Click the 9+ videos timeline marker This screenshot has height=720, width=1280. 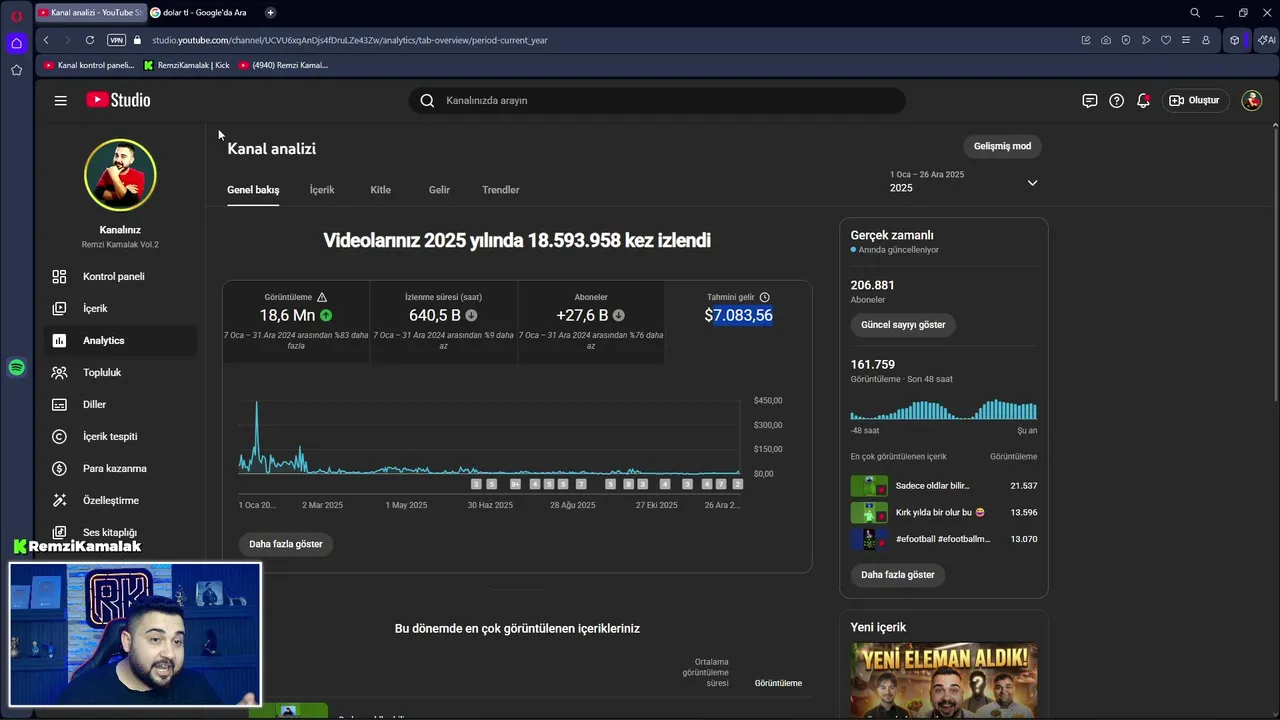pyautogui.click(x=515, y=484)
